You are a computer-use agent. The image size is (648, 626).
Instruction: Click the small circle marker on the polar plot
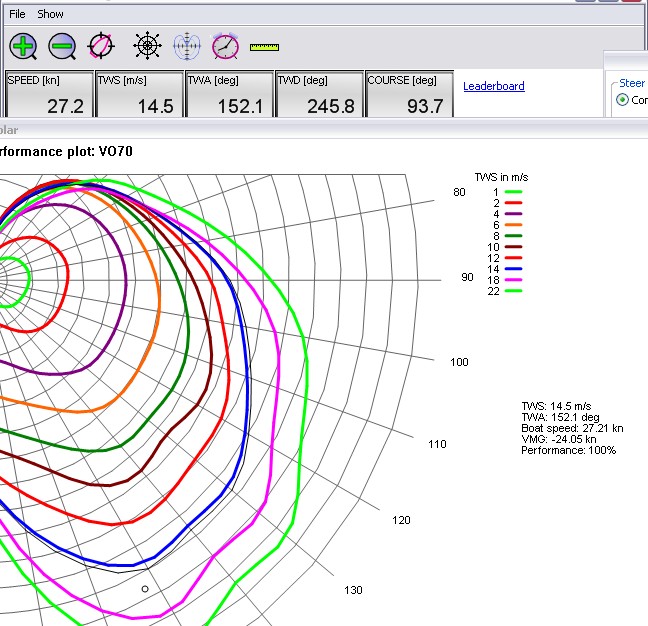tap(145, 589)
